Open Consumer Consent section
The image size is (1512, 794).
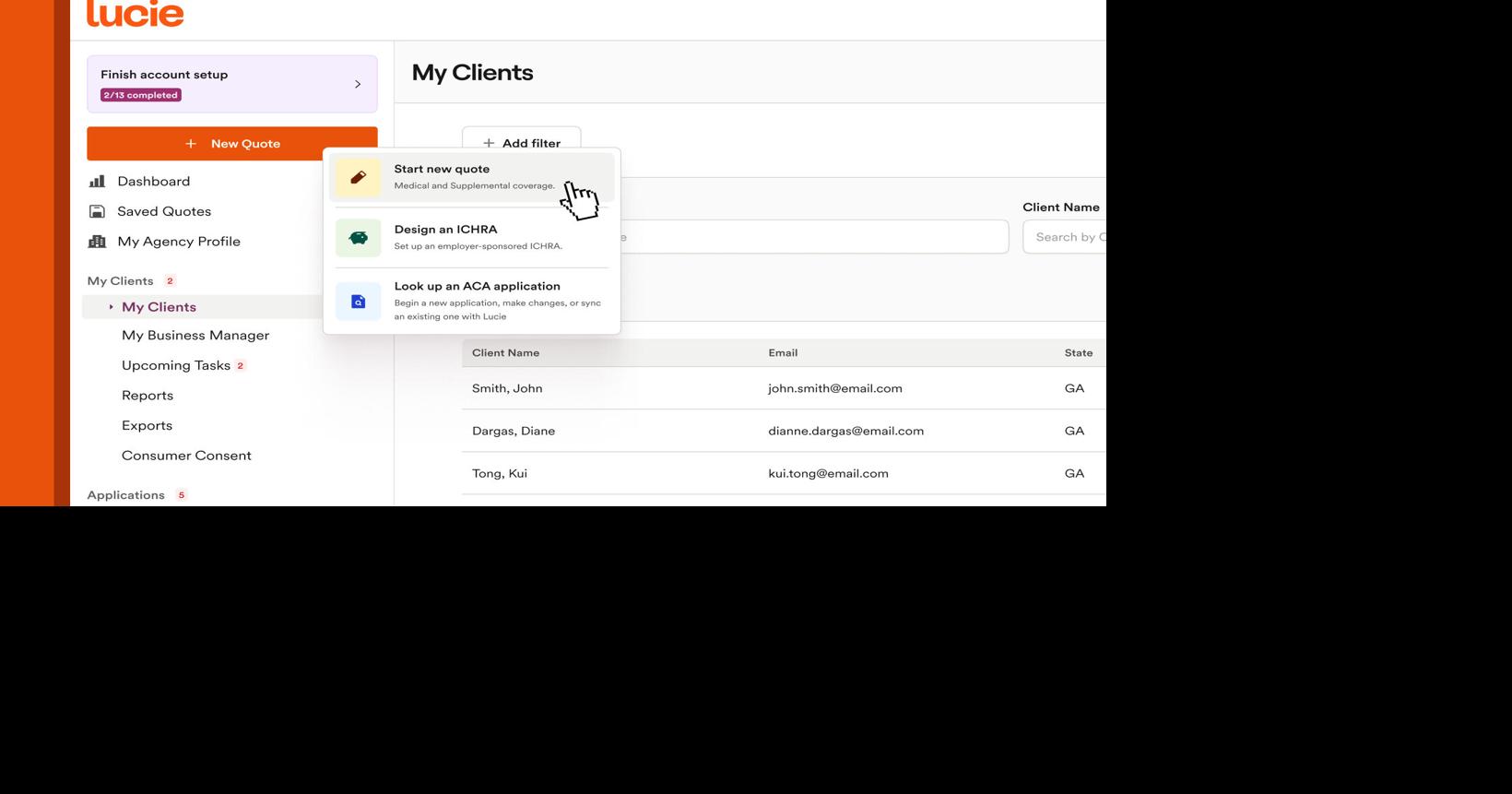click(186, 456)
